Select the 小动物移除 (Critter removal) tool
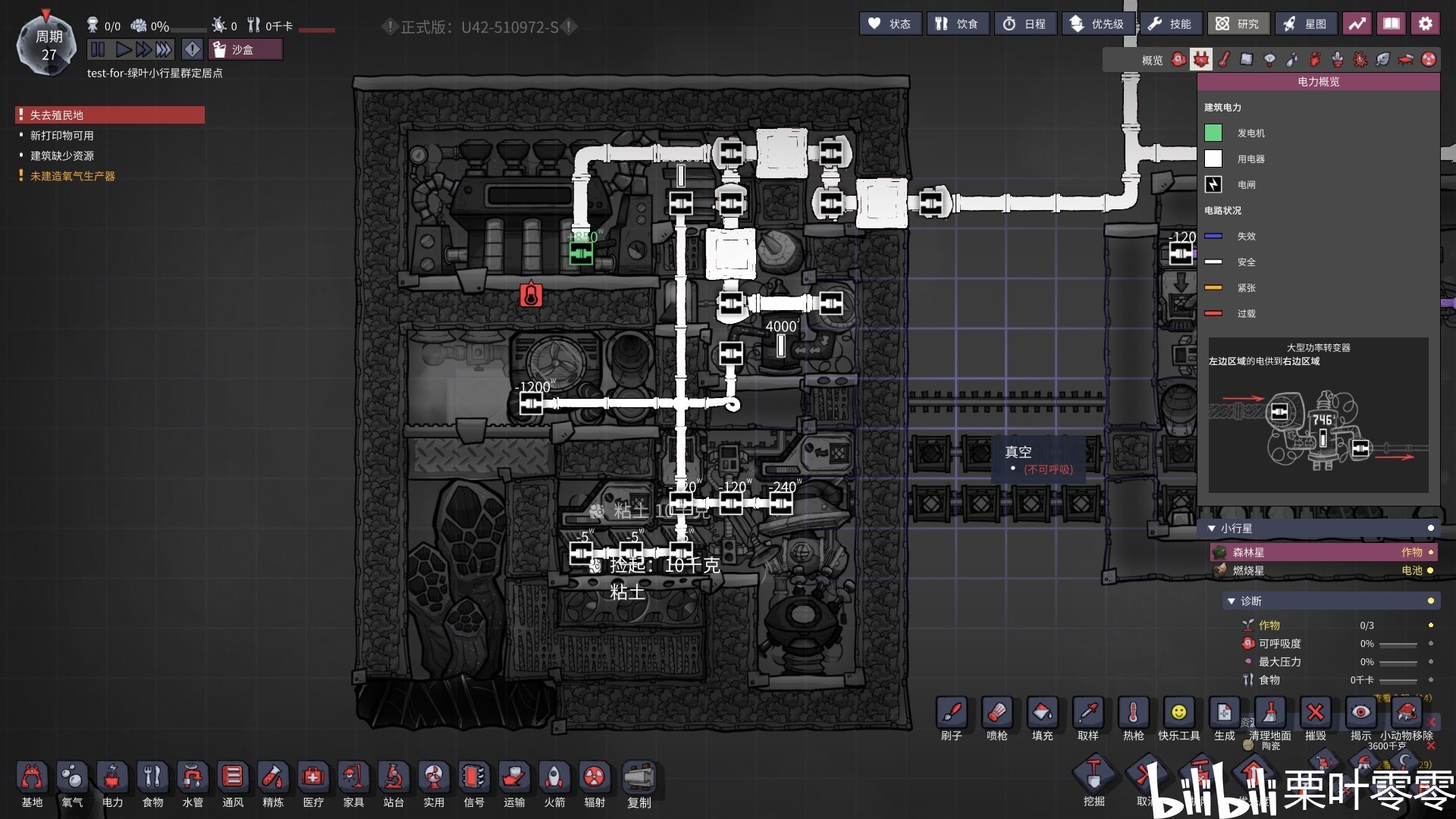 1407,719
